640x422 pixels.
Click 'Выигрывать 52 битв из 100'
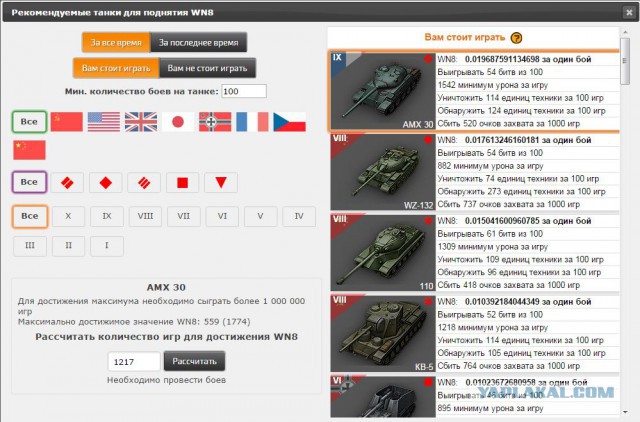point(490,315)
